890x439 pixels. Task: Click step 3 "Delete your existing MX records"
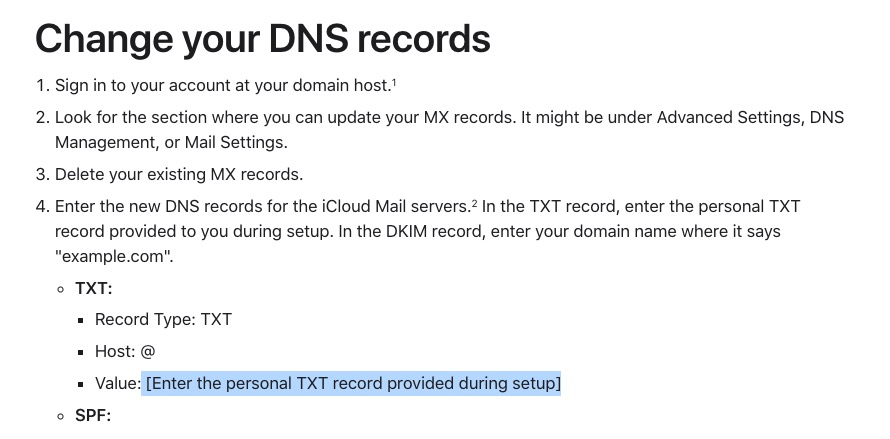179,174
